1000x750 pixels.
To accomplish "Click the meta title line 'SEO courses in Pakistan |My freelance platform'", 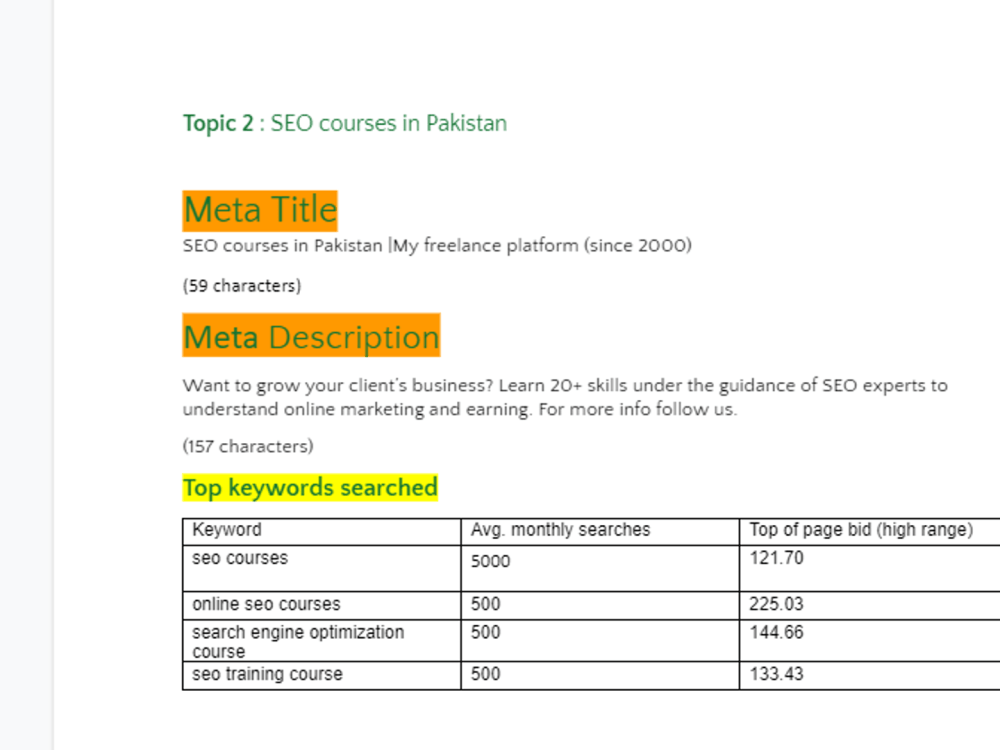I will (437, 246).
